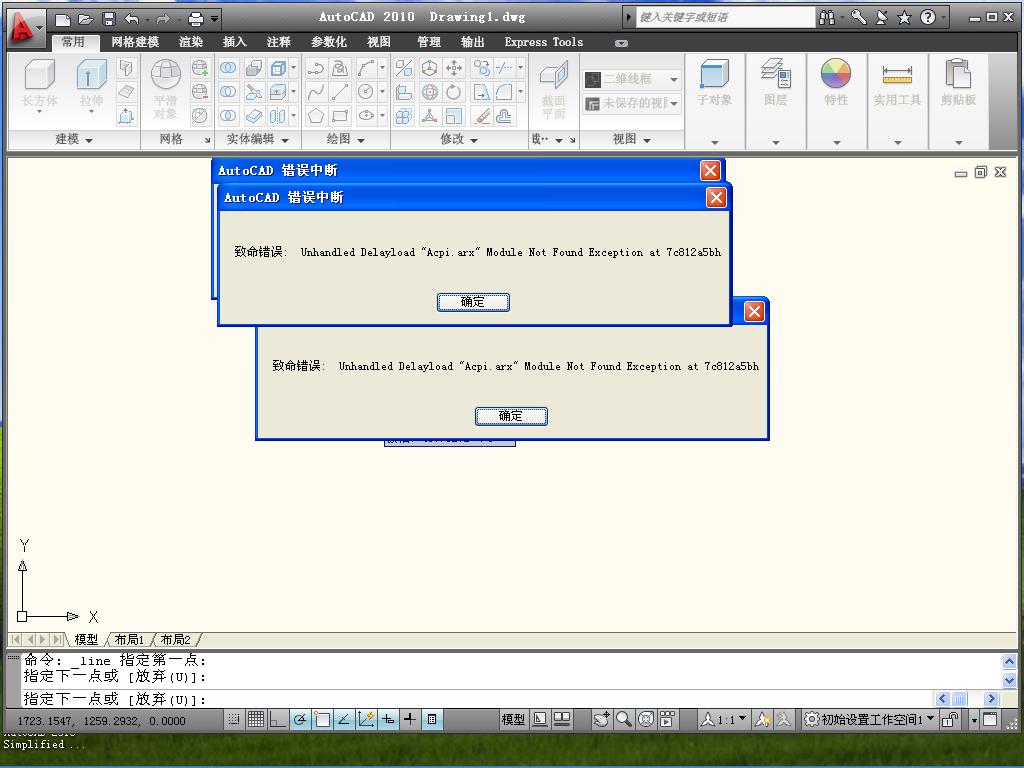Image resolution: width=1024 pixels, height=768 pixels.
Task: Click the Plot printer icon
Action: 195,19
